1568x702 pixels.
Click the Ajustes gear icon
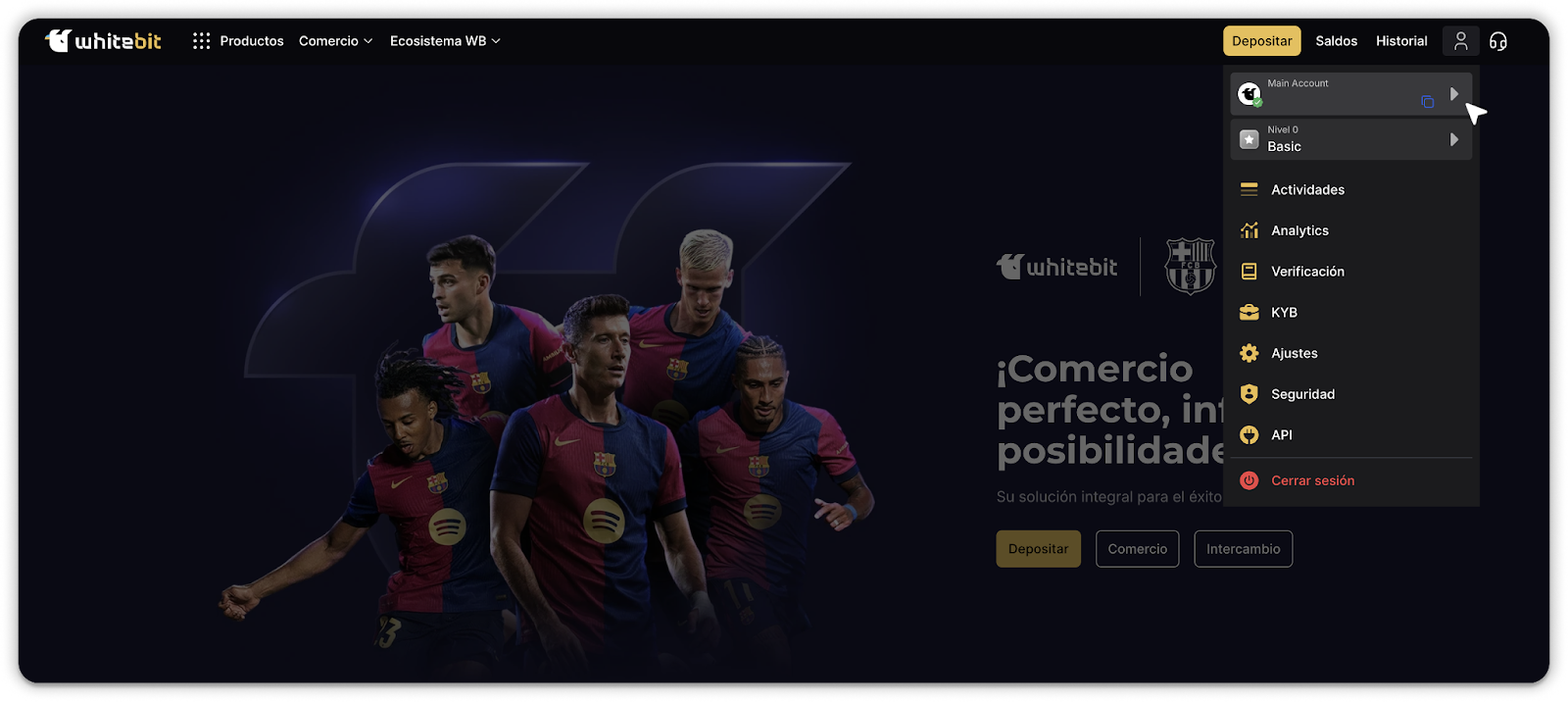[x=1249, y=353]
